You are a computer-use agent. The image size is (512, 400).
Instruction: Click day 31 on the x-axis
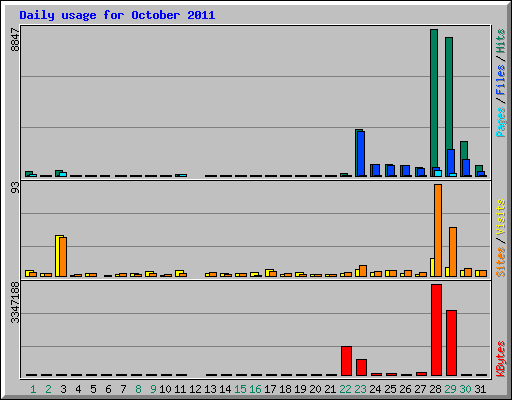coord(480,389)
